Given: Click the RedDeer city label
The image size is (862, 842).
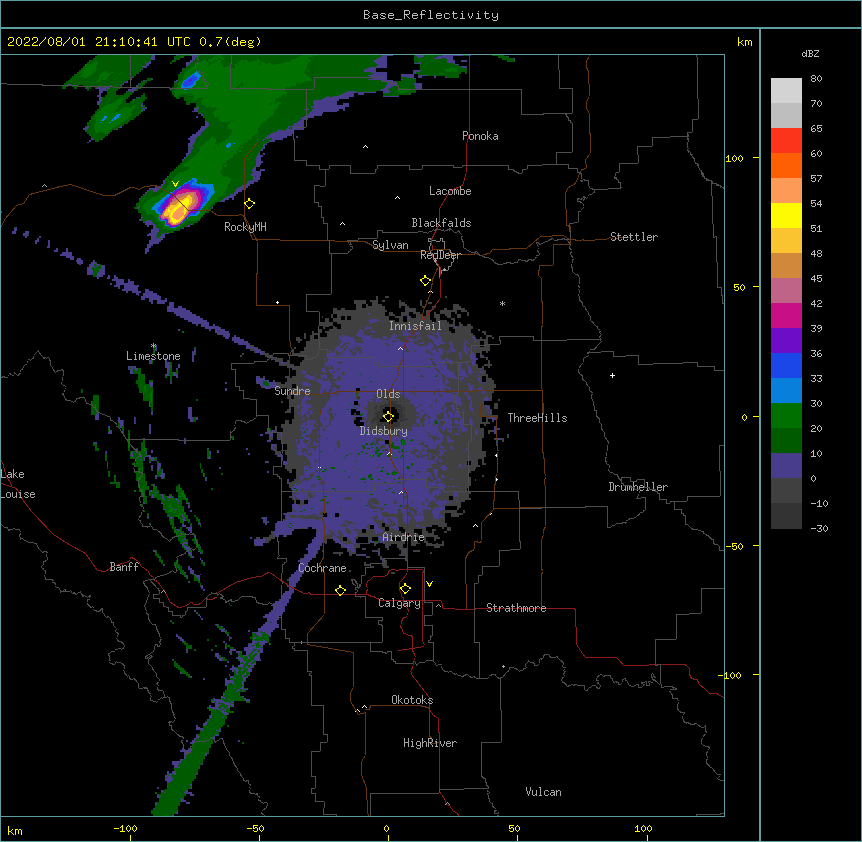Looking at the screenshot, I should [440, 255].
